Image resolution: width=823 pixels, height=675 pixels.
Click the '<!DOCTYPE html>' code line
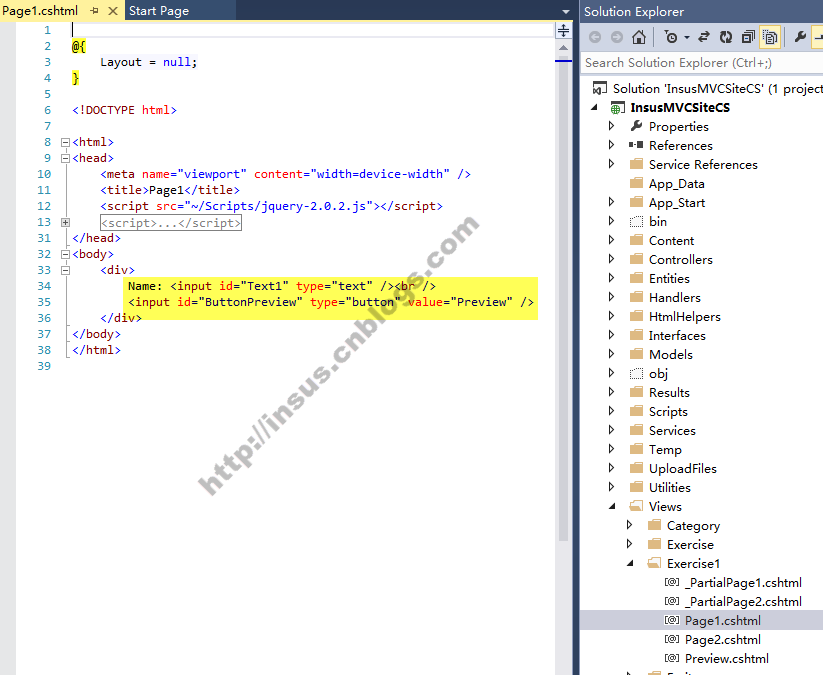[124, 110]
